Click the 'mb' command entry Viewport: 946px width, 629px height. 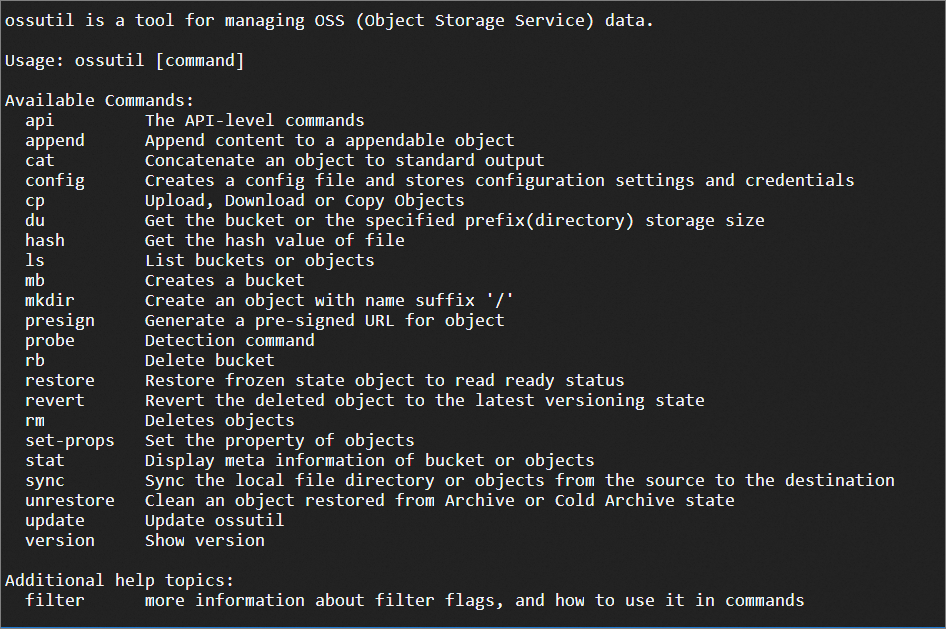35,280
